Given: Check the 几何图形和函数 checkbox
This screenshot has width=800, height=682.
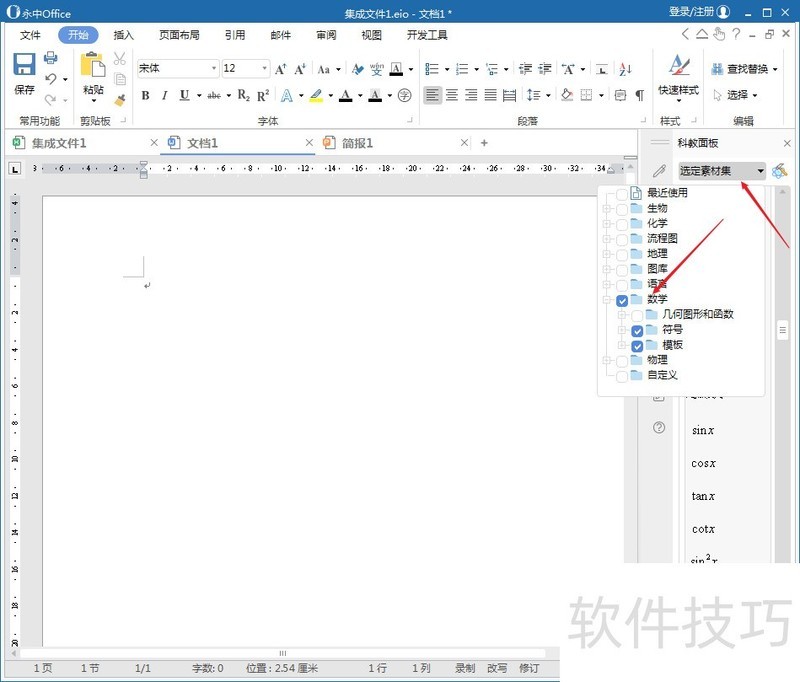Looking at the screenshot, I should pos(637,315).
